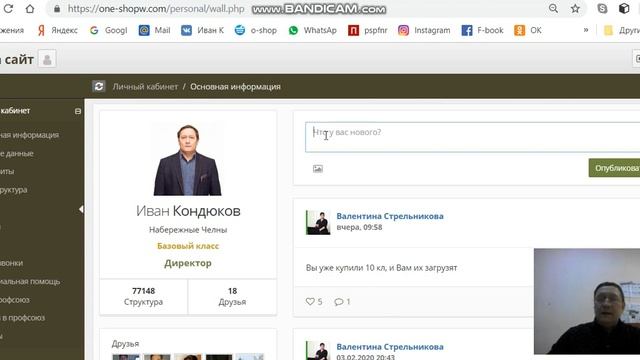Screen dimensions: 640x360
Task: Focus the 'Что у вас нового?' text field
Action: point(472,137)
